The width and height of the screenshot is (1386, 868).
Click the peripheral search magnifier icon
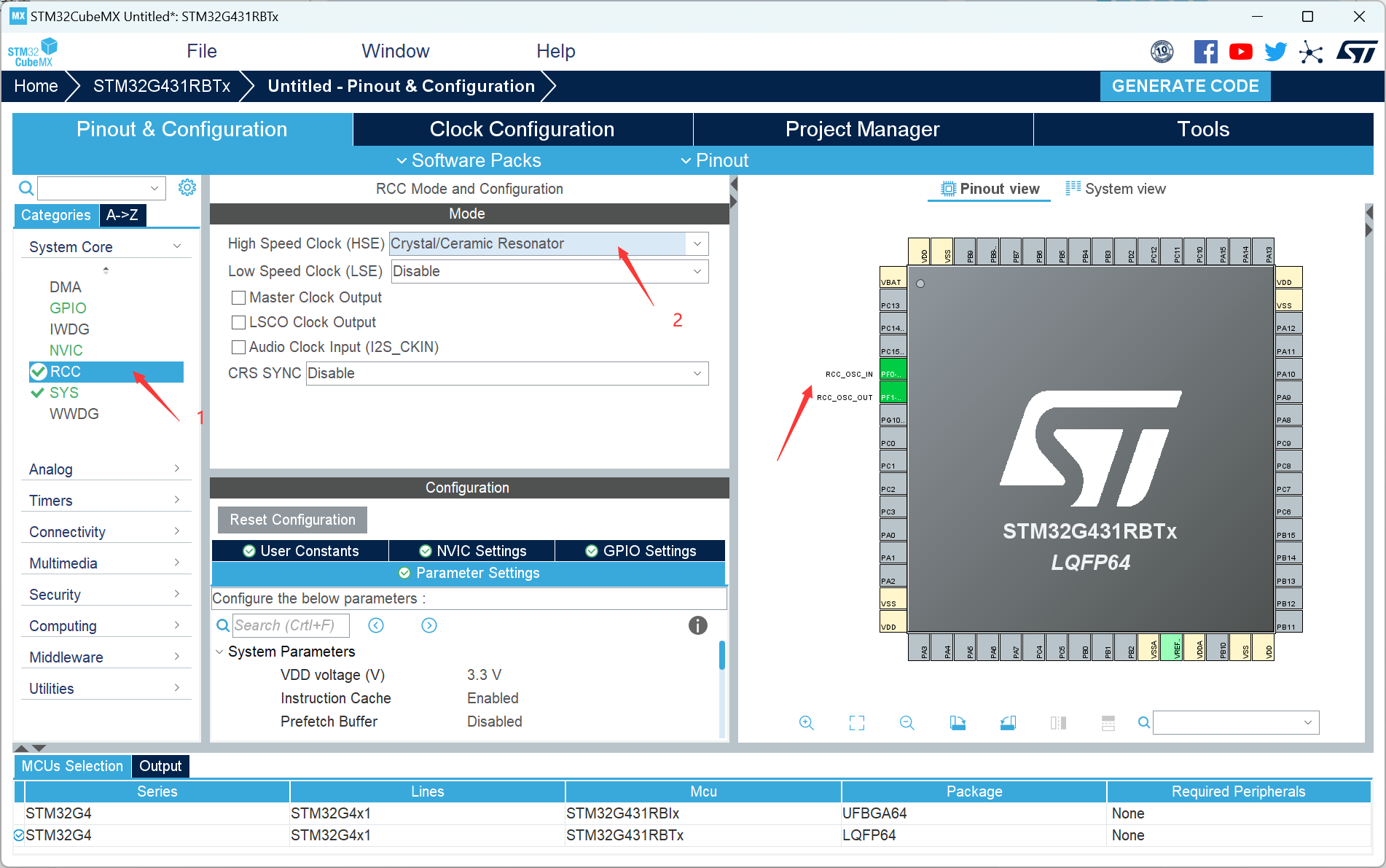pyautogui.click(x=26, y=189)
